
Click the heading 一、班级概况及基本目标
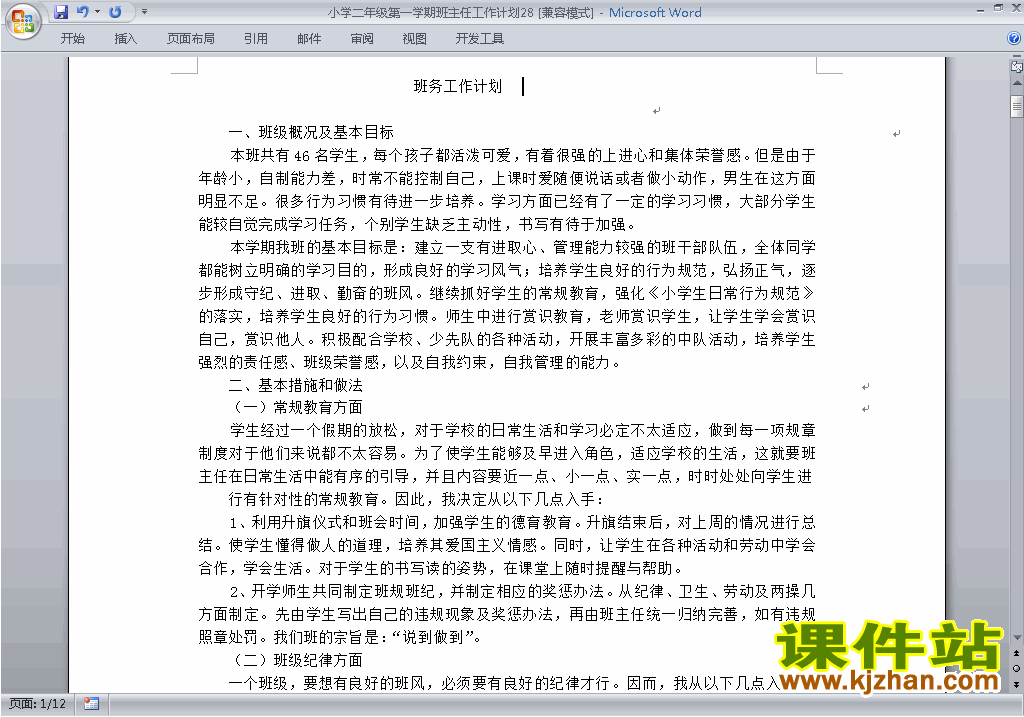312,133
